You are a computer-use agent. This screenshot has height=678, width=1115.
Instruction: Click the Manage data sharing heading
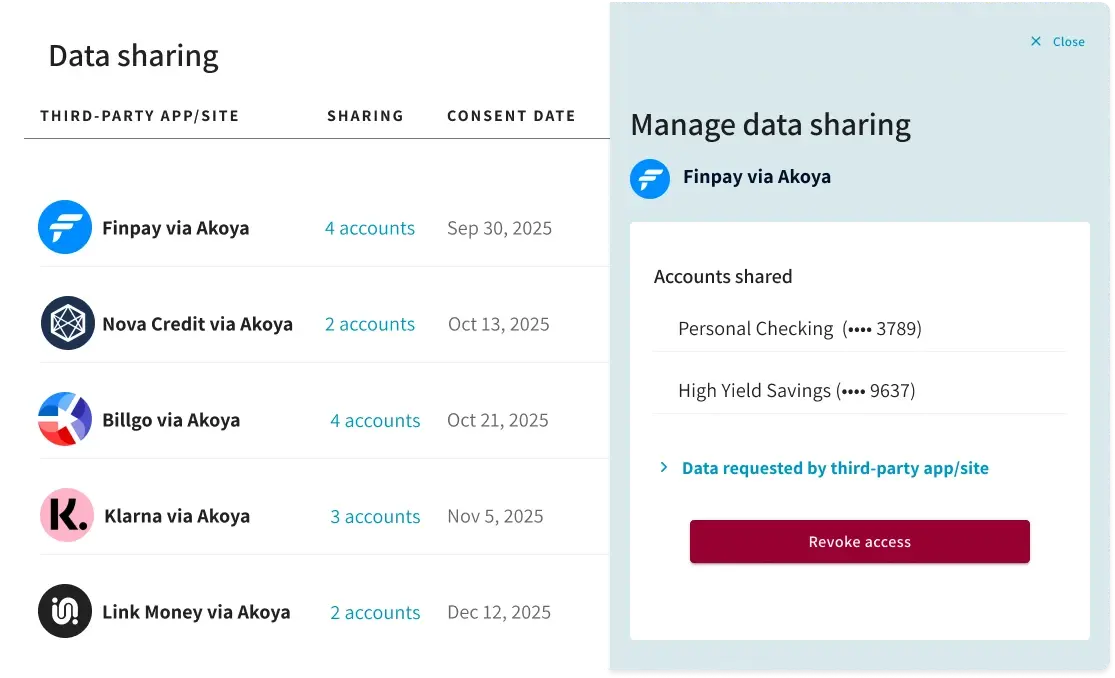pyautogui.click(x=771, y=125)
